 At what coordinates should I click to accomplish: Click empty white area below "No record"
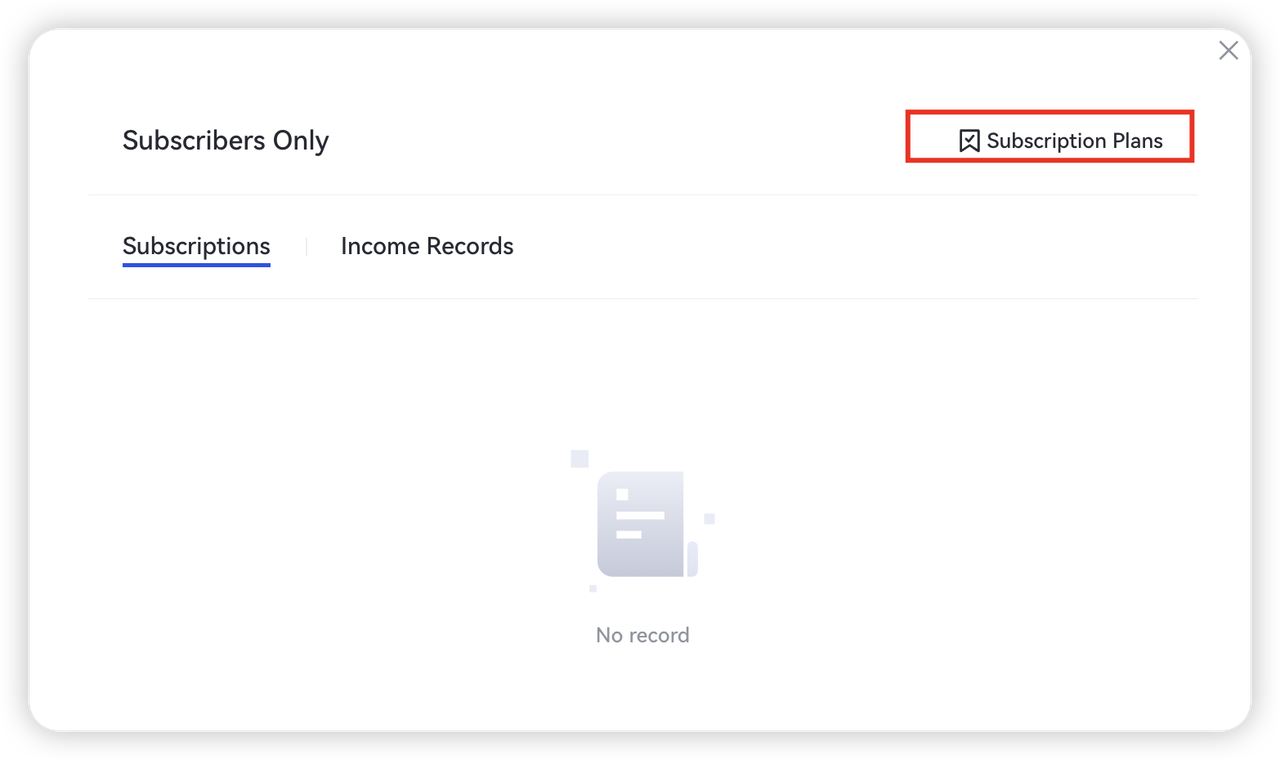coord(642,690)
